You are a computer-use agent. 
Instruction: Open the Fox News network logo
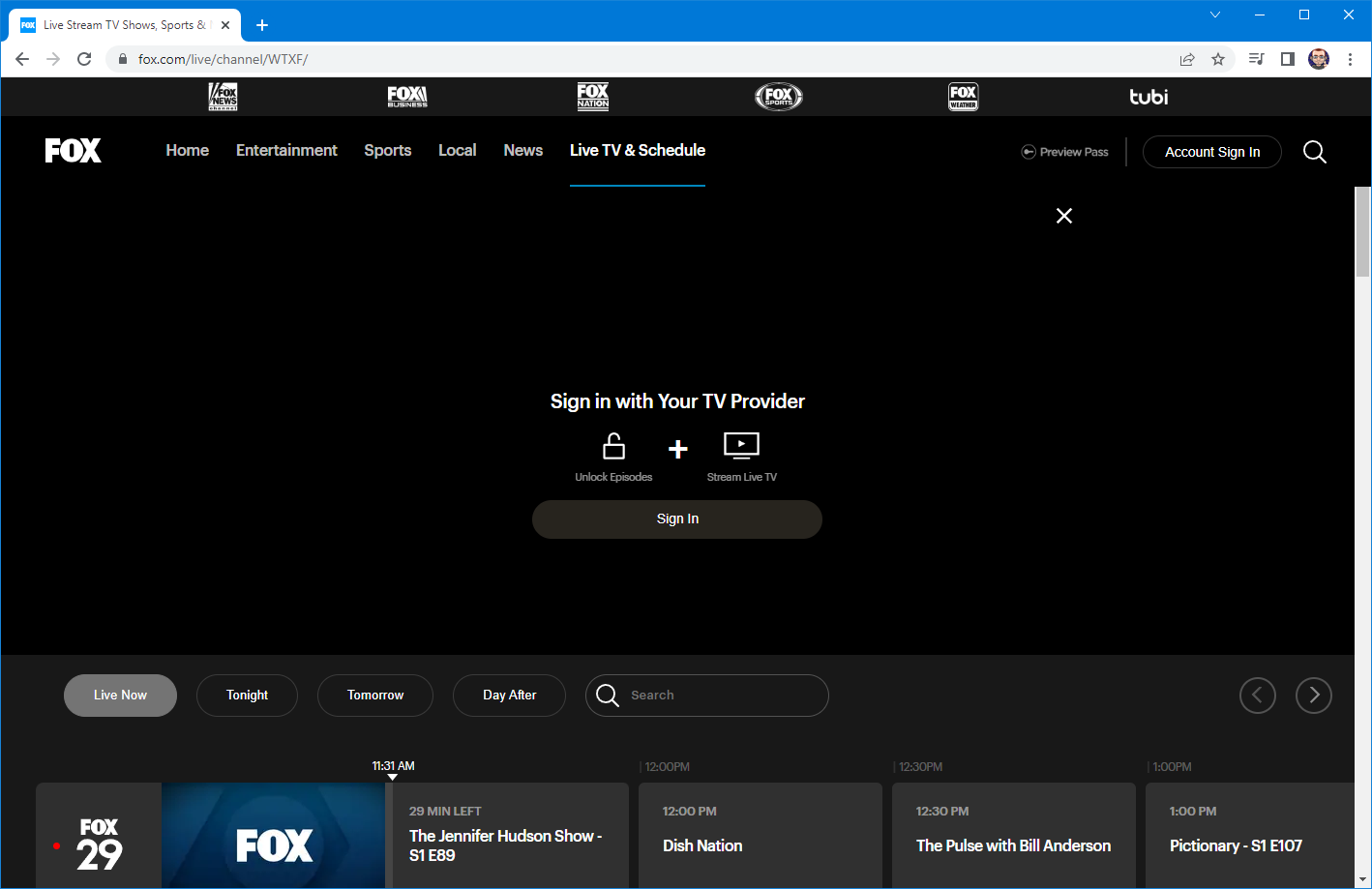pos(223,97)
